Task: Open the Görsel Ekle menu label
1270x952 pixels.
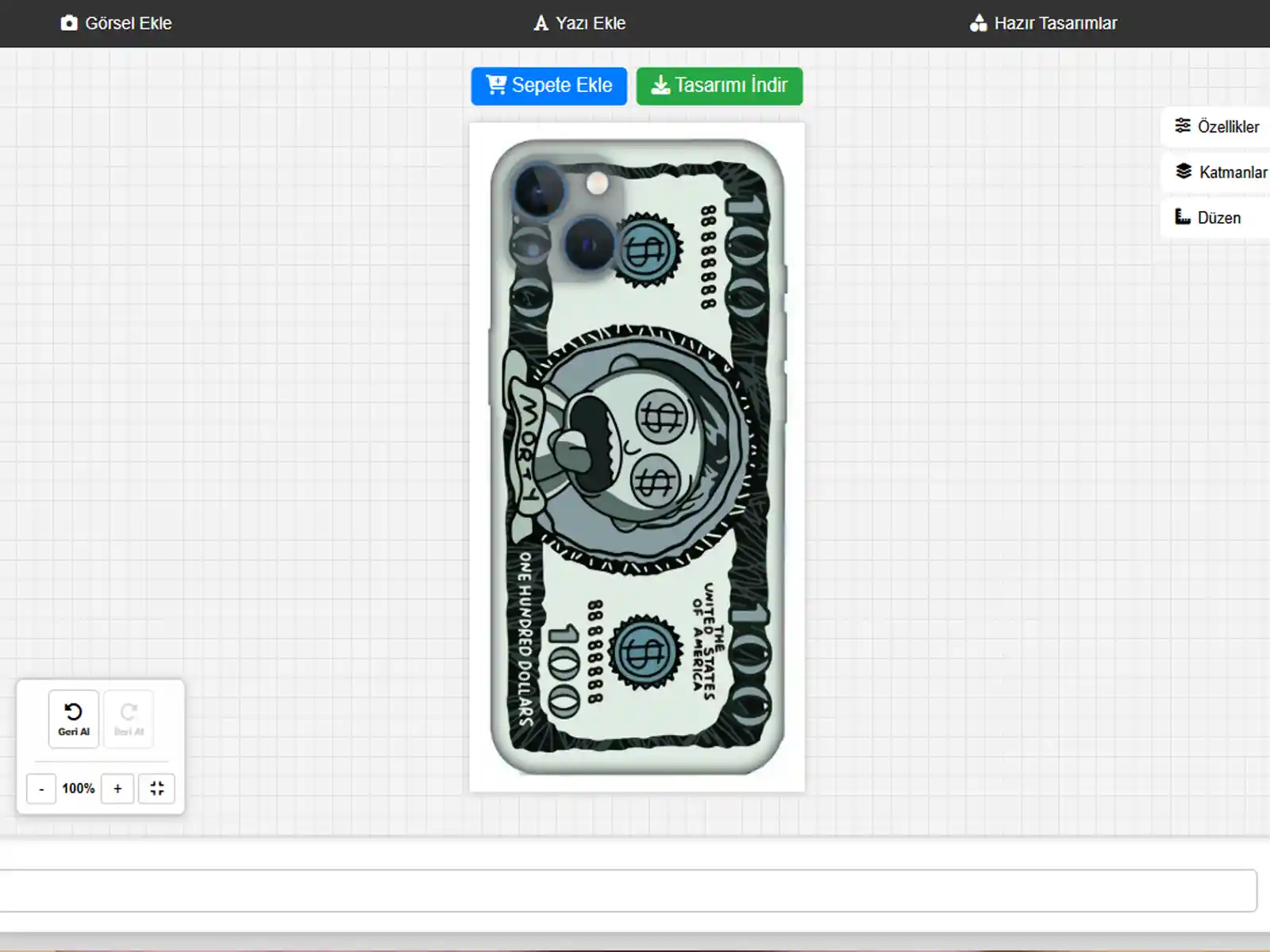Action: pyautogui.click(x=129, y=23)
